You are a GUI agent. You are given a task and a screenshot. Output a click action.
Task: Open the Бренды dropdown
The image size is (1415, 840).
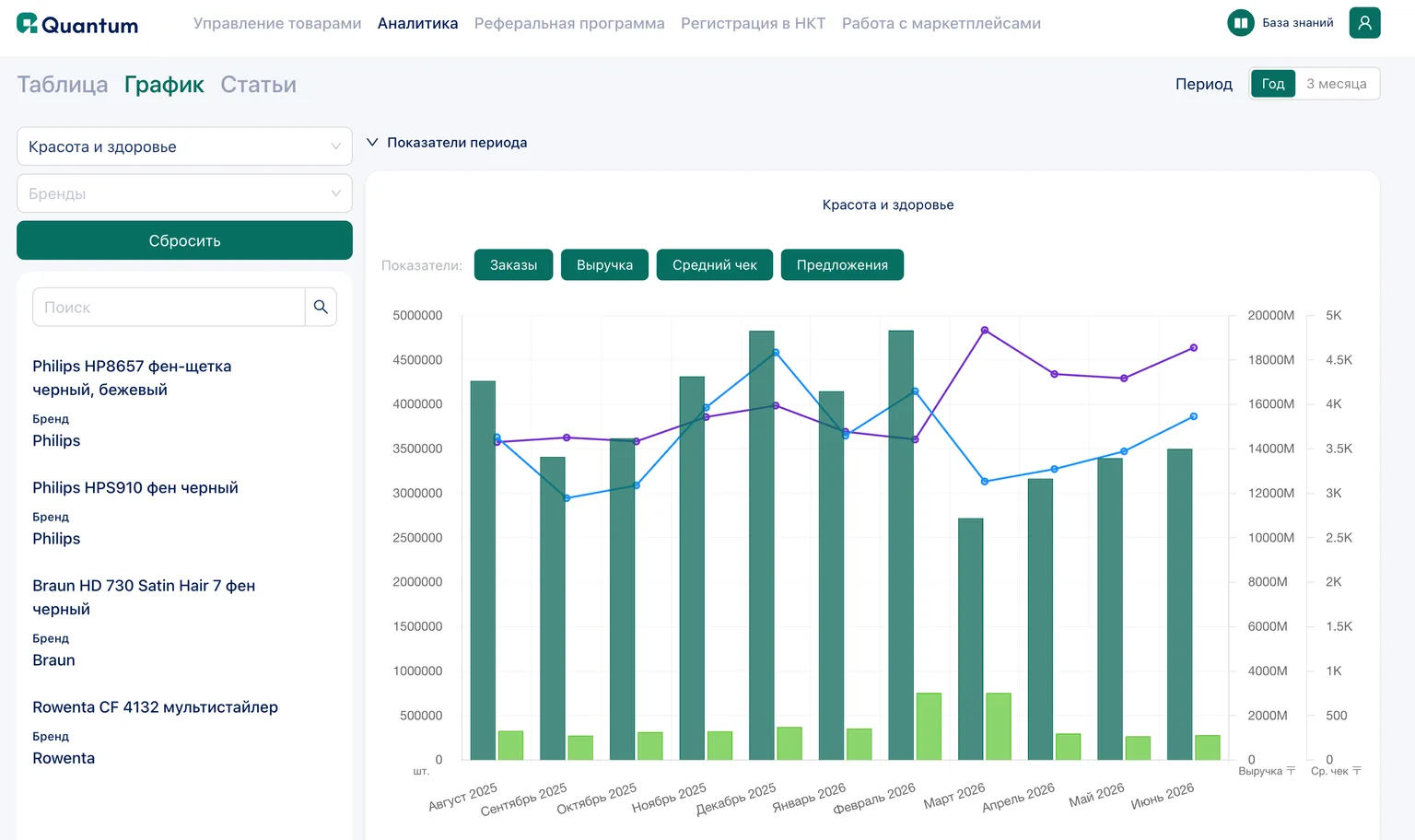pos(184,193)
